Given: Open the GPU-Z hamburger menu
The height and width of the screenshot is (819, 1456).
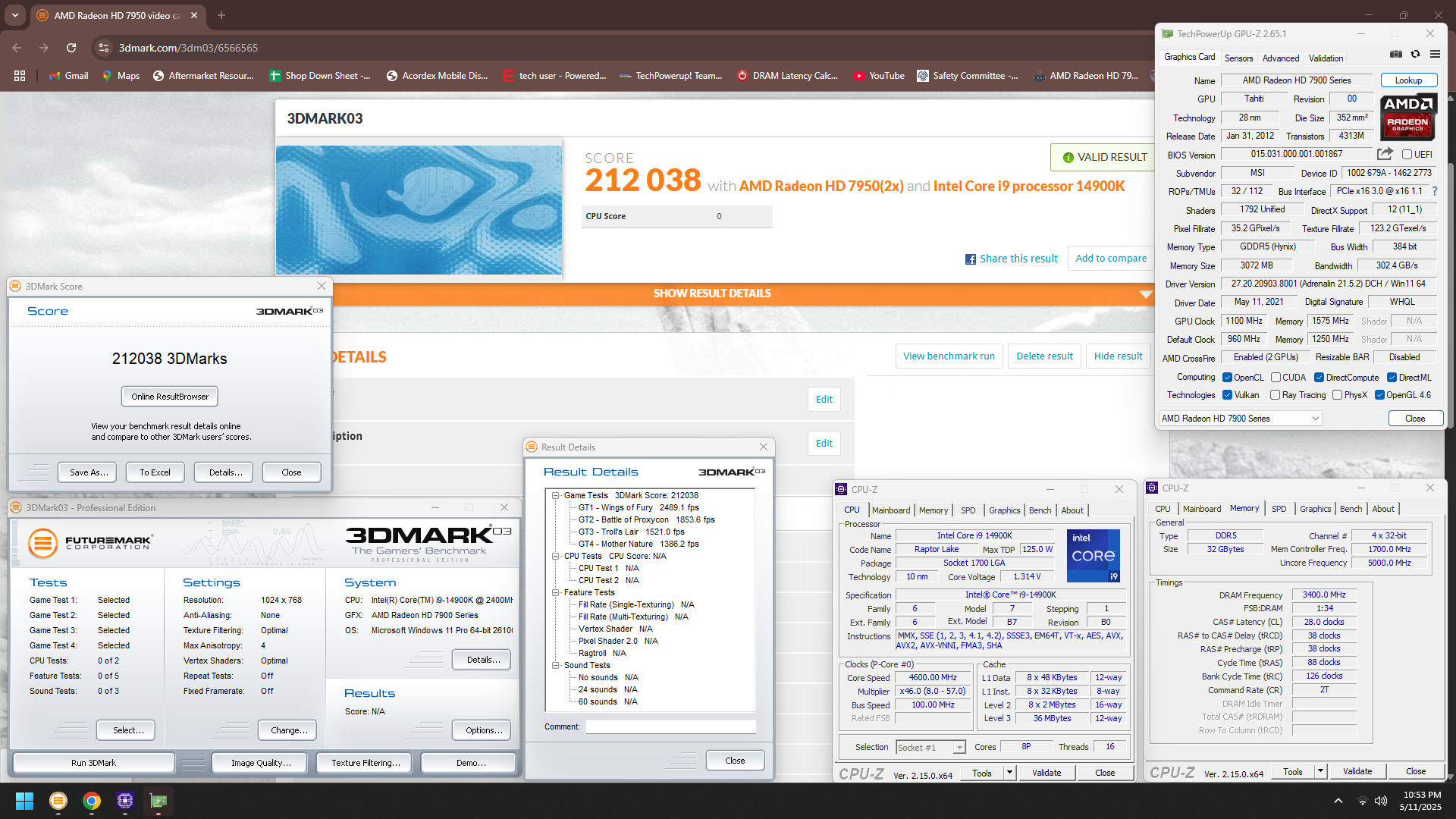Looking at the screenshot, I should coord(1435,55).
